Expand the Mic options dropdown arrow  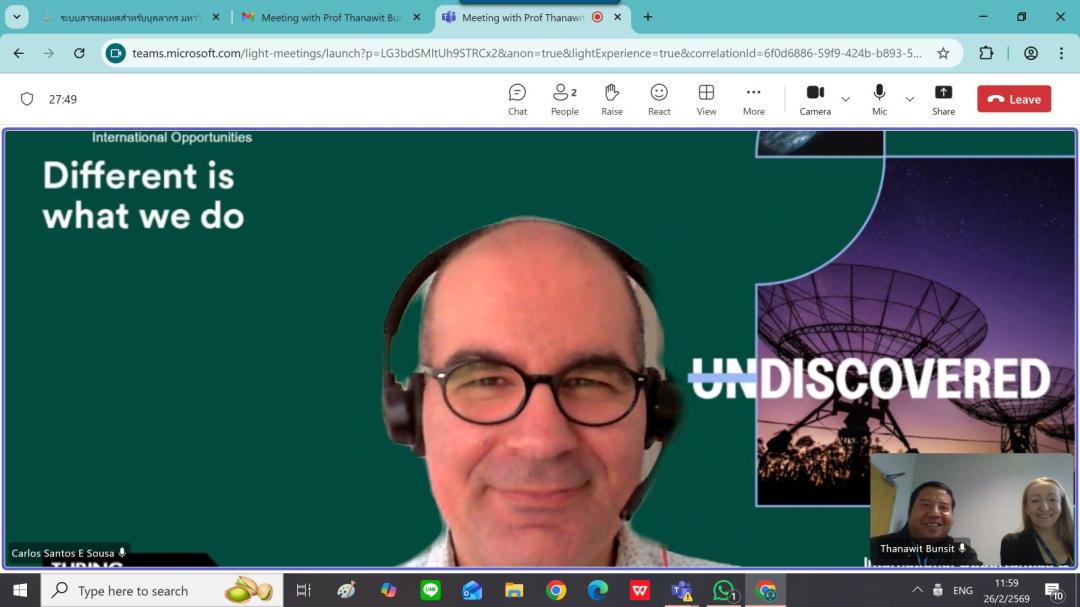[909, 99]
